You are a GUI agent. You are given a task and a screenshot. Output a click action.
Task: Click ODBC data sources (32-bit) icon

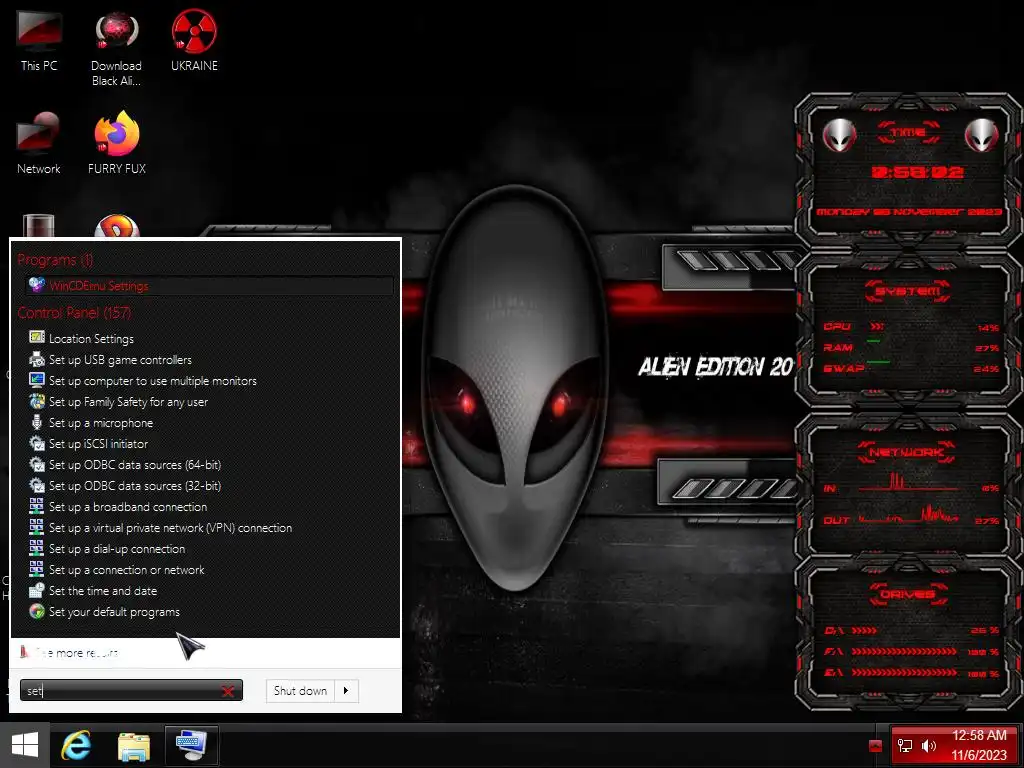coord(37,485)
